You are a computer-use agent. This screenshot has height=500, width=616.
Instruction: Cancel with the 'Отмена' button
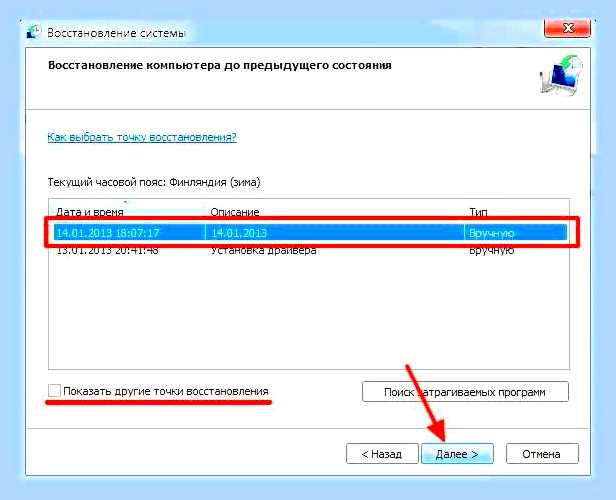click(542, 454)
